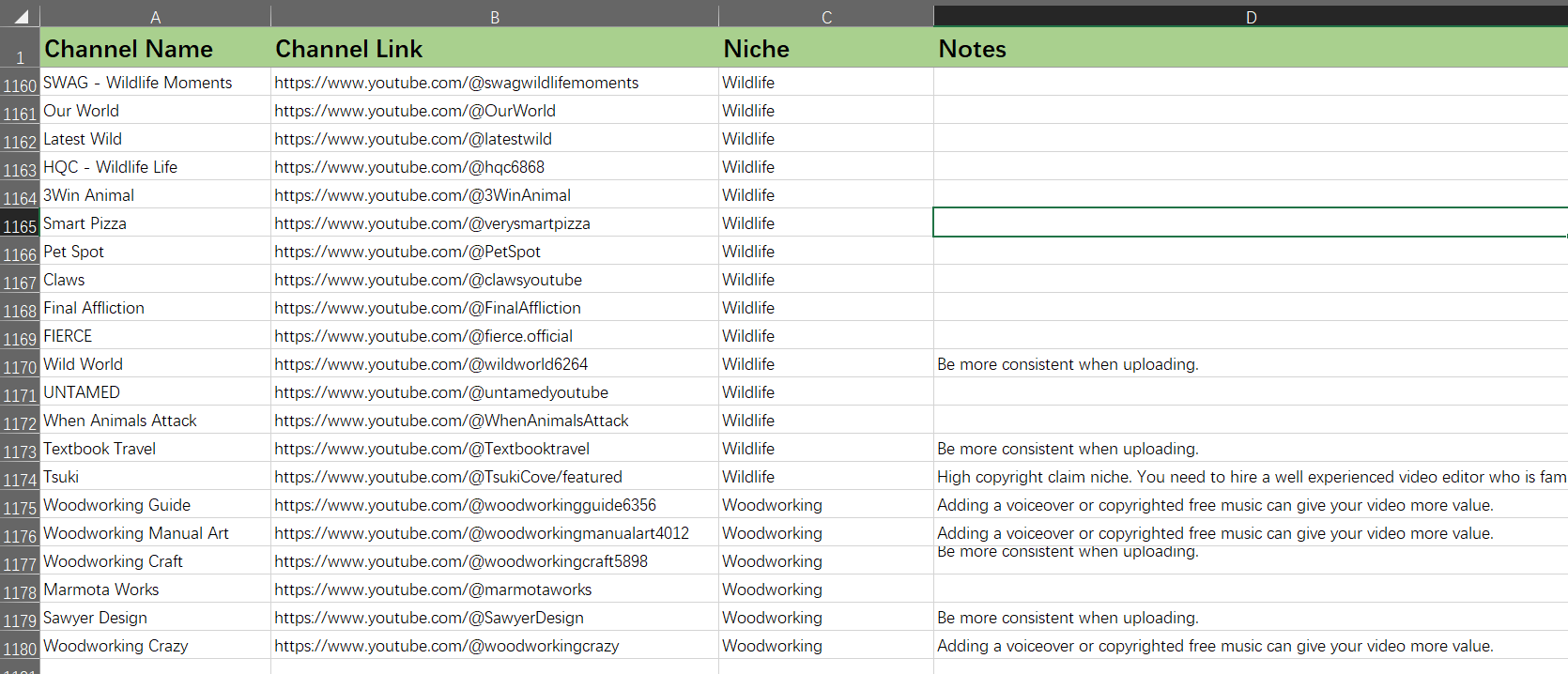Select column A header
The image size is (1568, 674).
pos(155,17)
